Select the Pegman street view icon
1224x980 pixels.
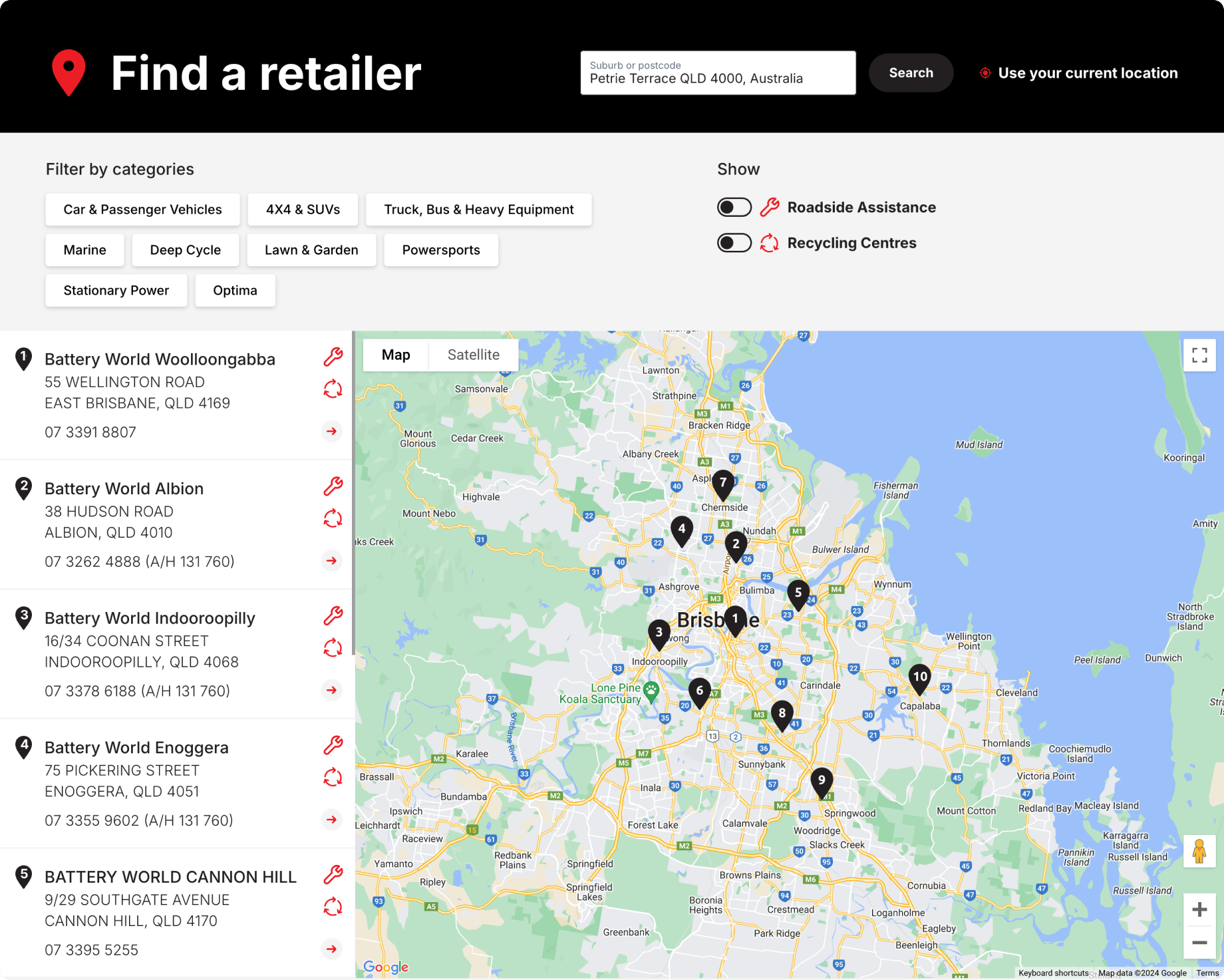click(x=1199, y=852)
